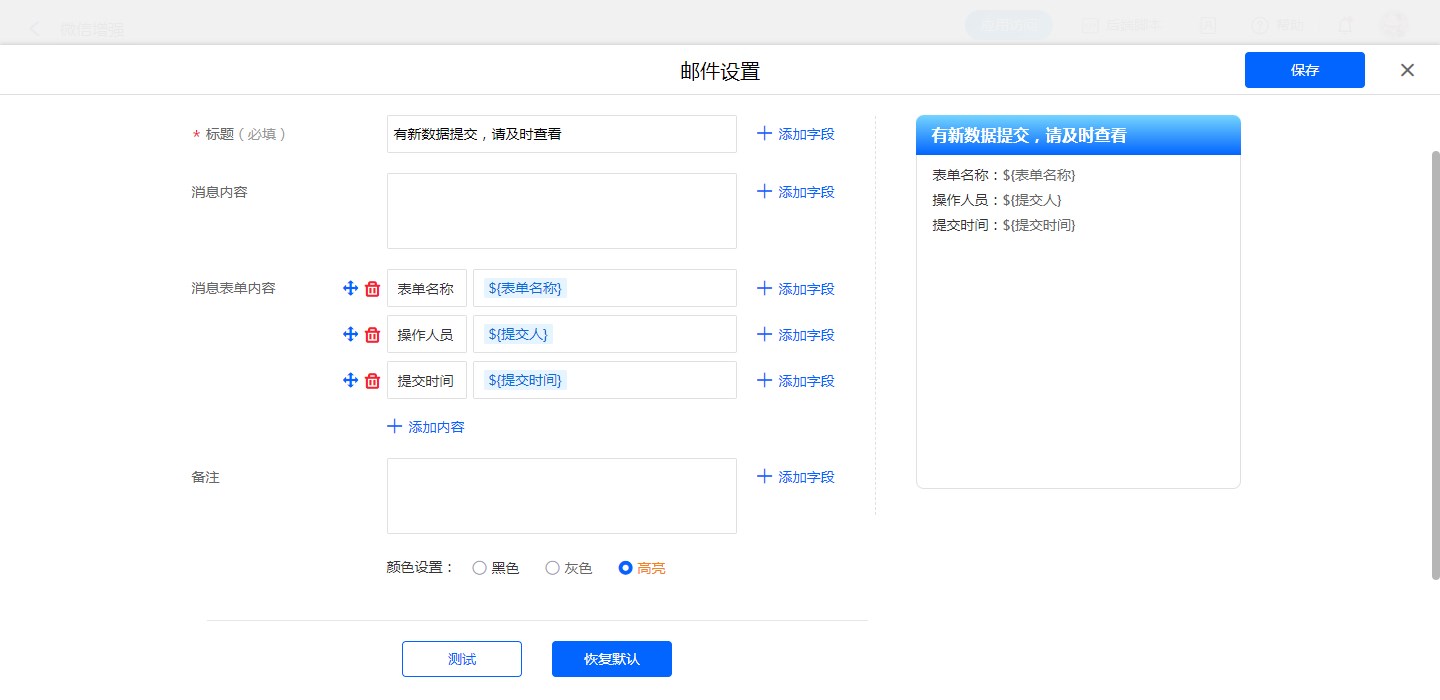Delete the 提交时间 row with trash icon
This screenshot has width=1440, height=700.
coord(373,381)
